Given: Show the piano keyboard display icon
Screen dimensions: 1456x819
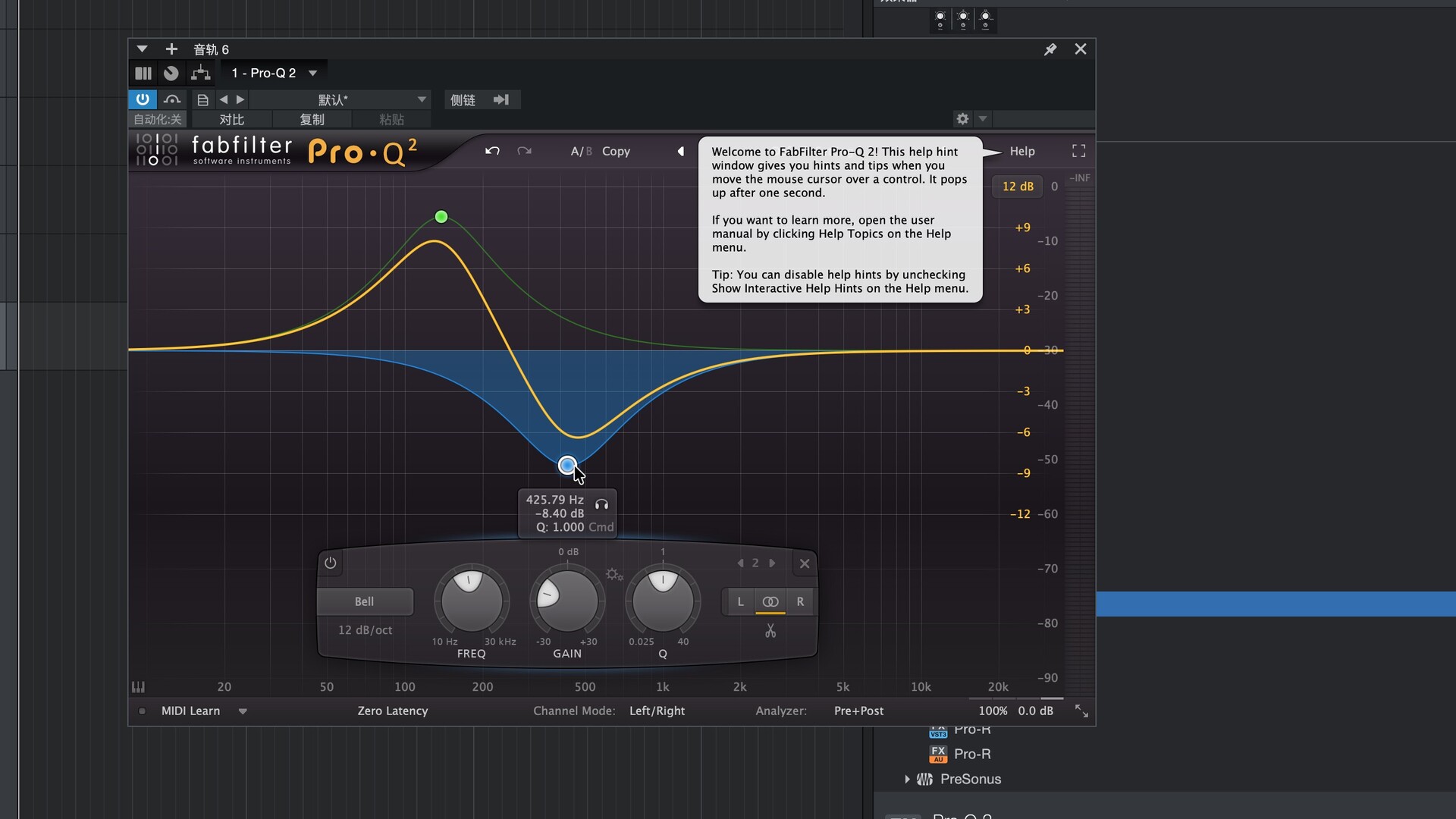Looking at the screenshot, I should pos(138,687).
